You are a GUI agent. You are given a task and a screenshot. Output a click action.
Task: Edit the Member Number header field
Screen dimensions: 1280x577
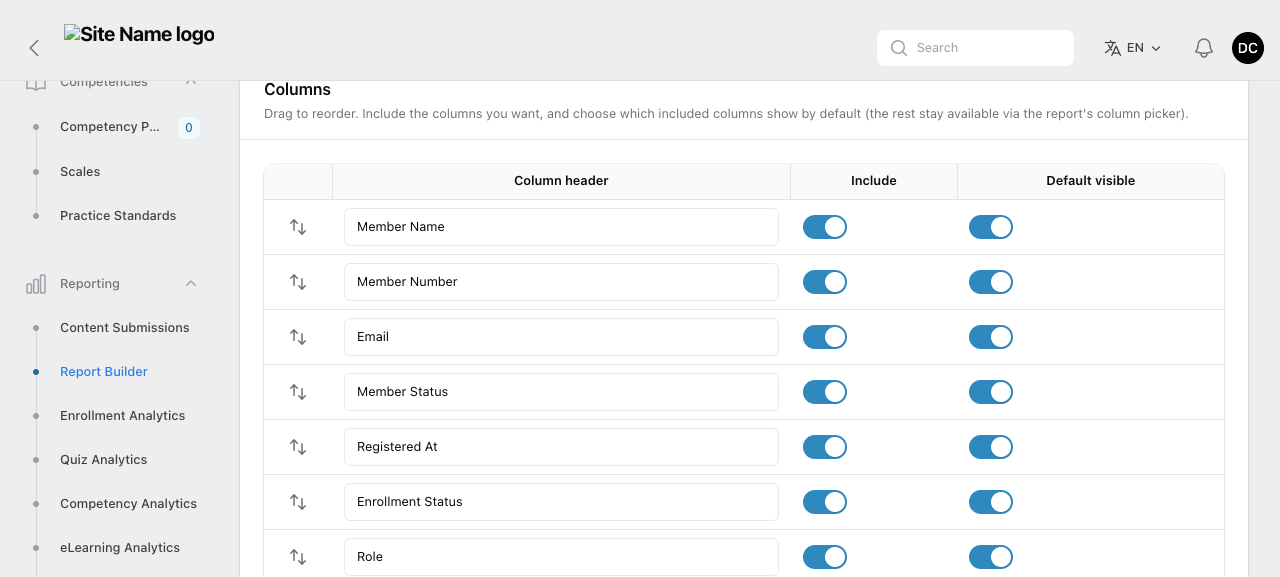pos(561,282)
